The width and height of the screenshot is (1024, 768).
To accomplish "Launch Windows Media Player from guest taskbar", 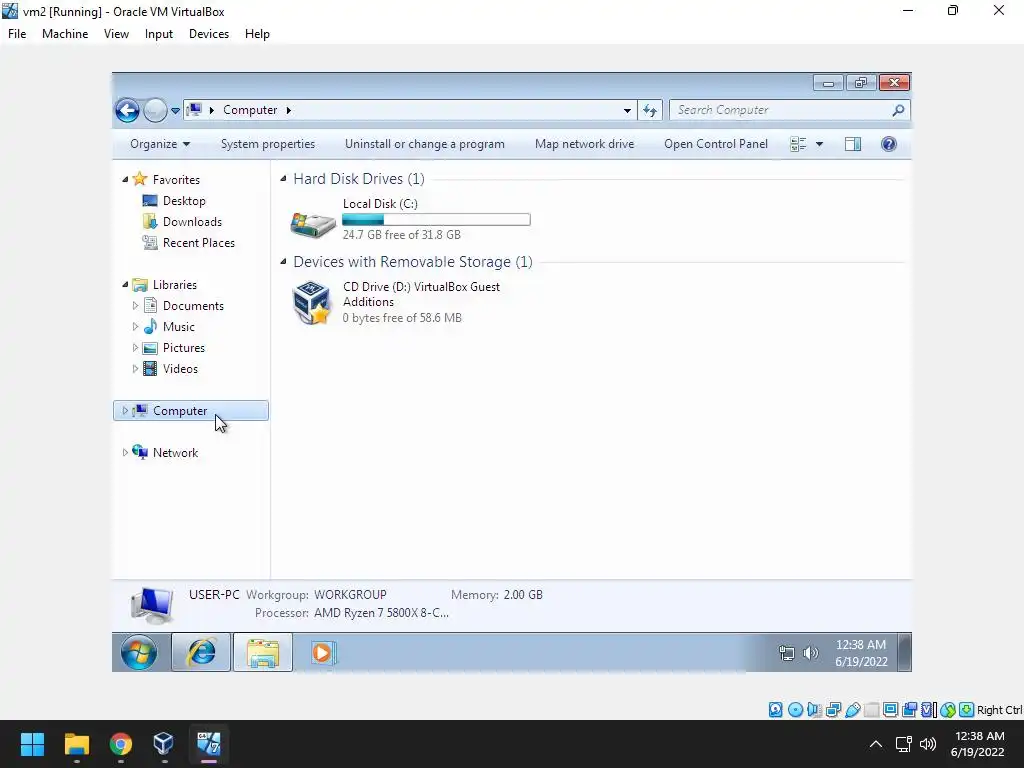I will 323,652.
